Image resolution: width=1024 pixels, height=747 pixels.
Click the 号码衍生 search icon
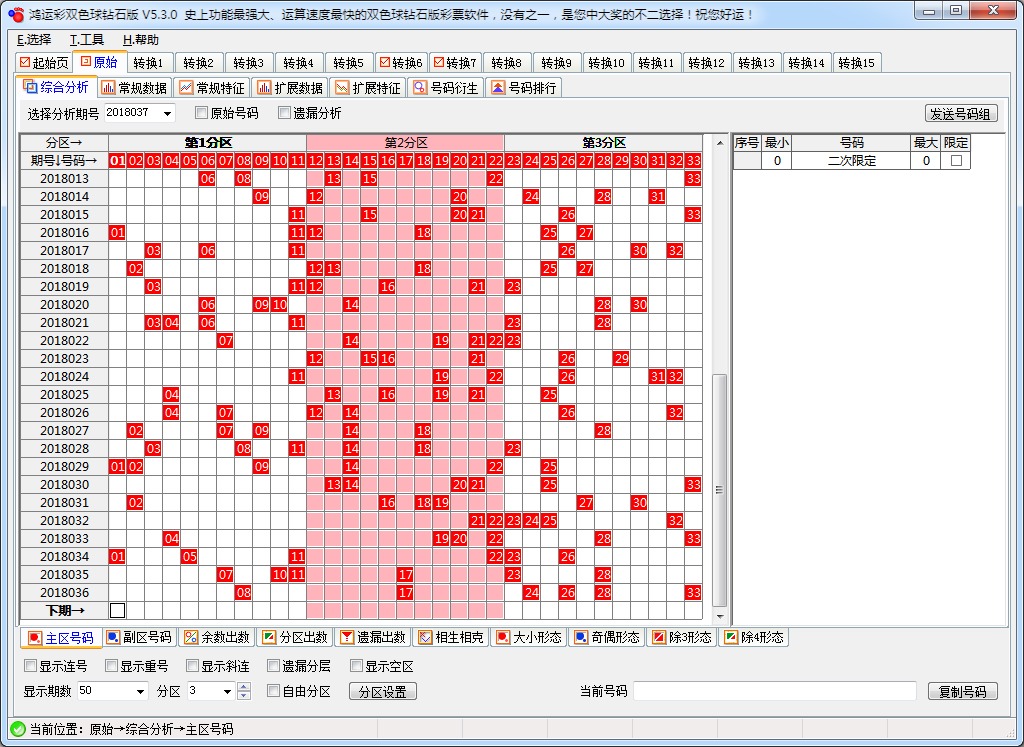[x=420, y=88]
